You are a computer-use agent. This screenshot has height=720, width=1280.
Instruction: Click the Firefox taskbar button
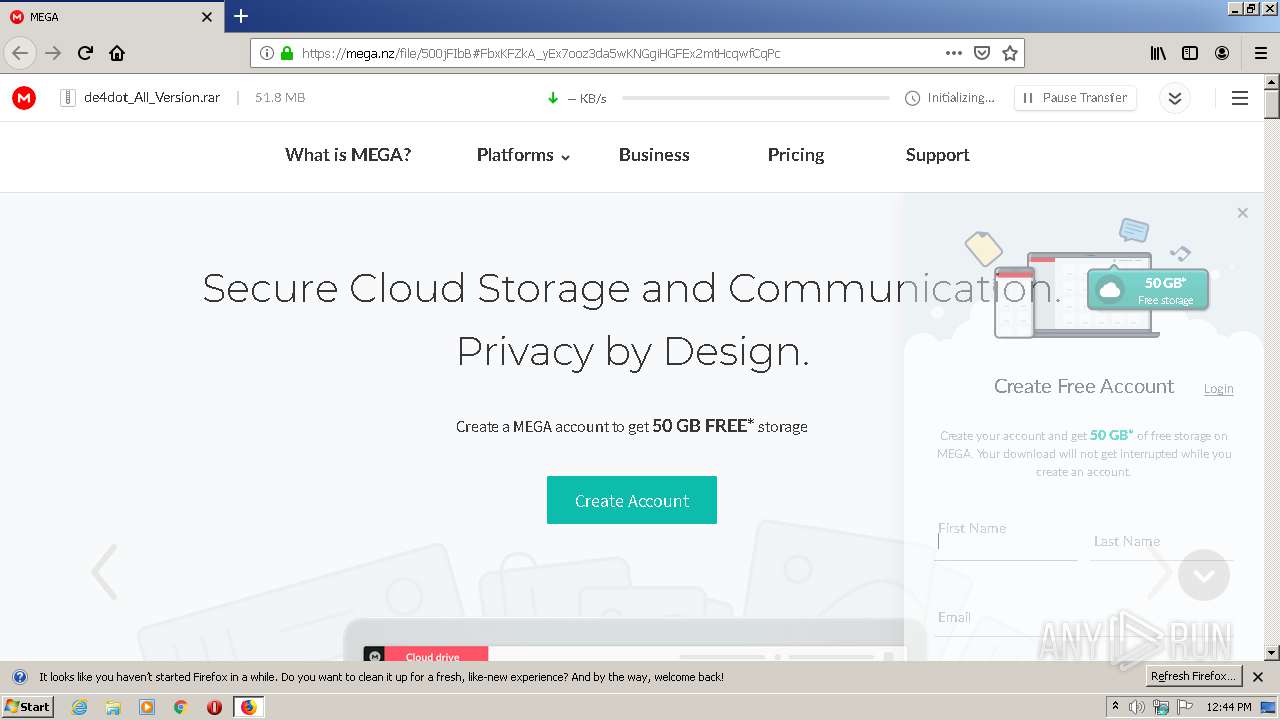pyautogui.click(x=248, y=707)
